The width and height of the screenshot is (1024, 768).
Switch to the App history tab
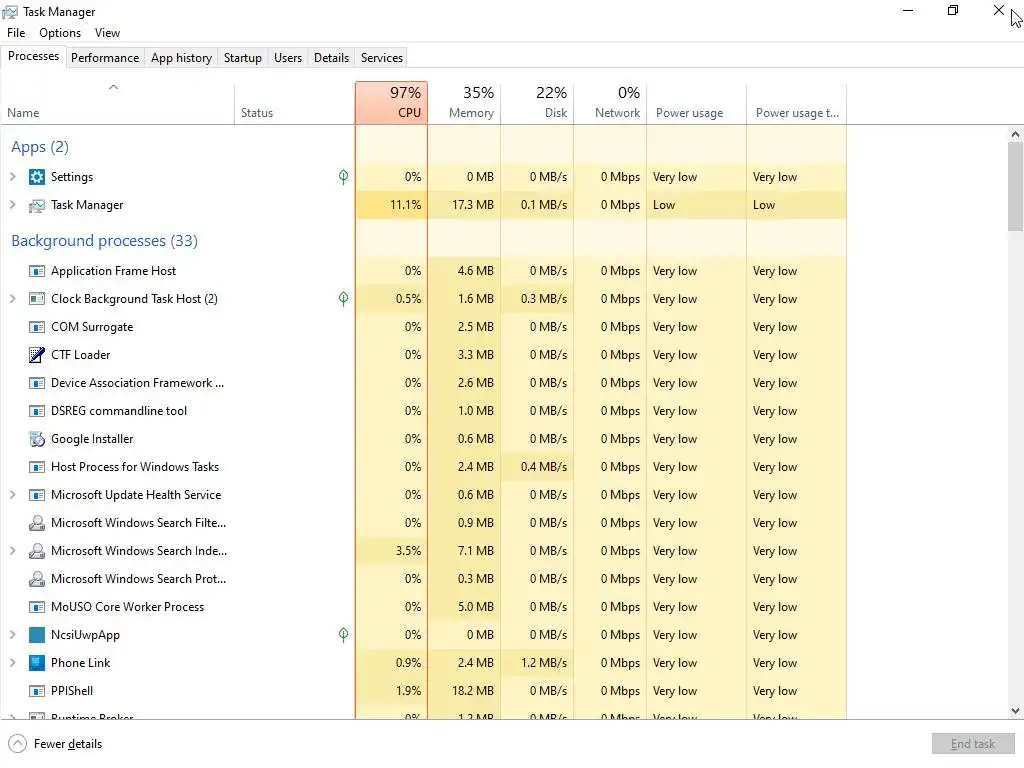[x=182, y=58]
